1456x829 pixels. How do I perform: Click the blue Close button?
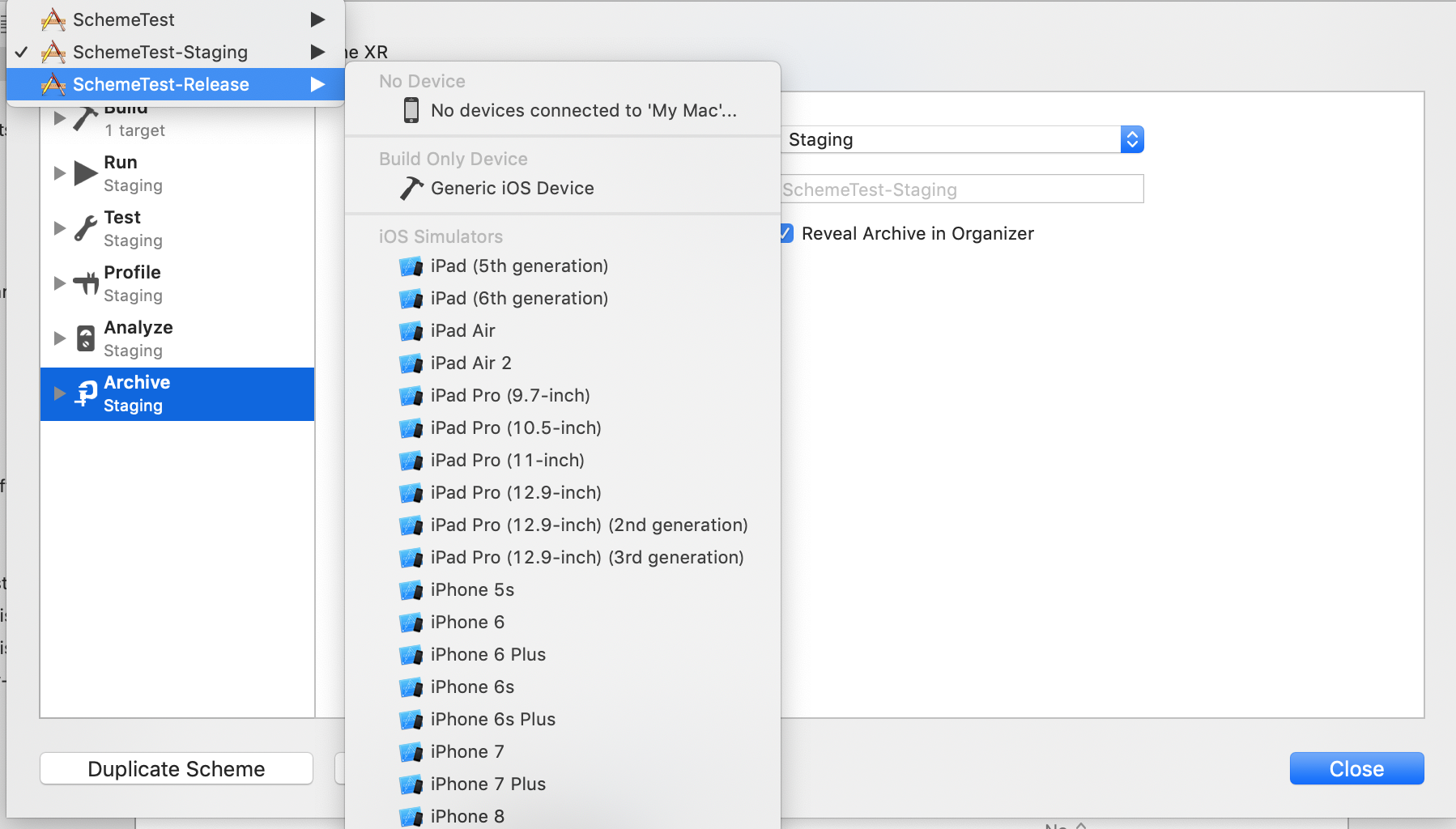click(x=1356, y=768)
